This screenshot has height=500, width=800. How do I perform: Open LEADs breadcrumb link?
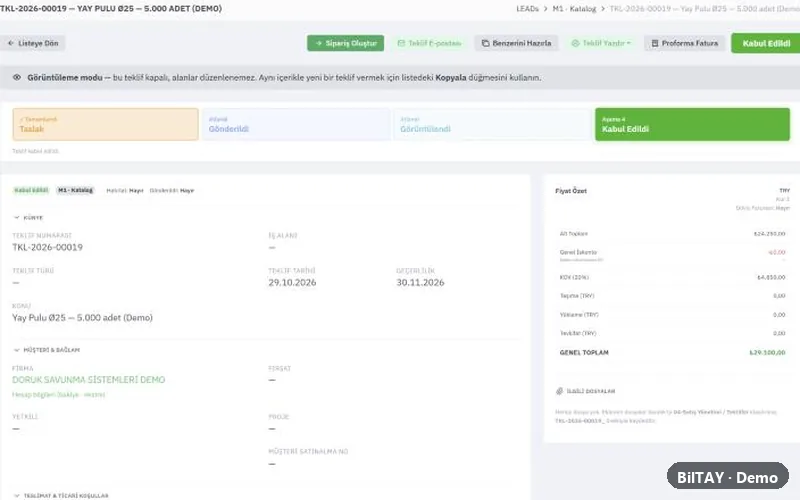[x=527, y=9]
